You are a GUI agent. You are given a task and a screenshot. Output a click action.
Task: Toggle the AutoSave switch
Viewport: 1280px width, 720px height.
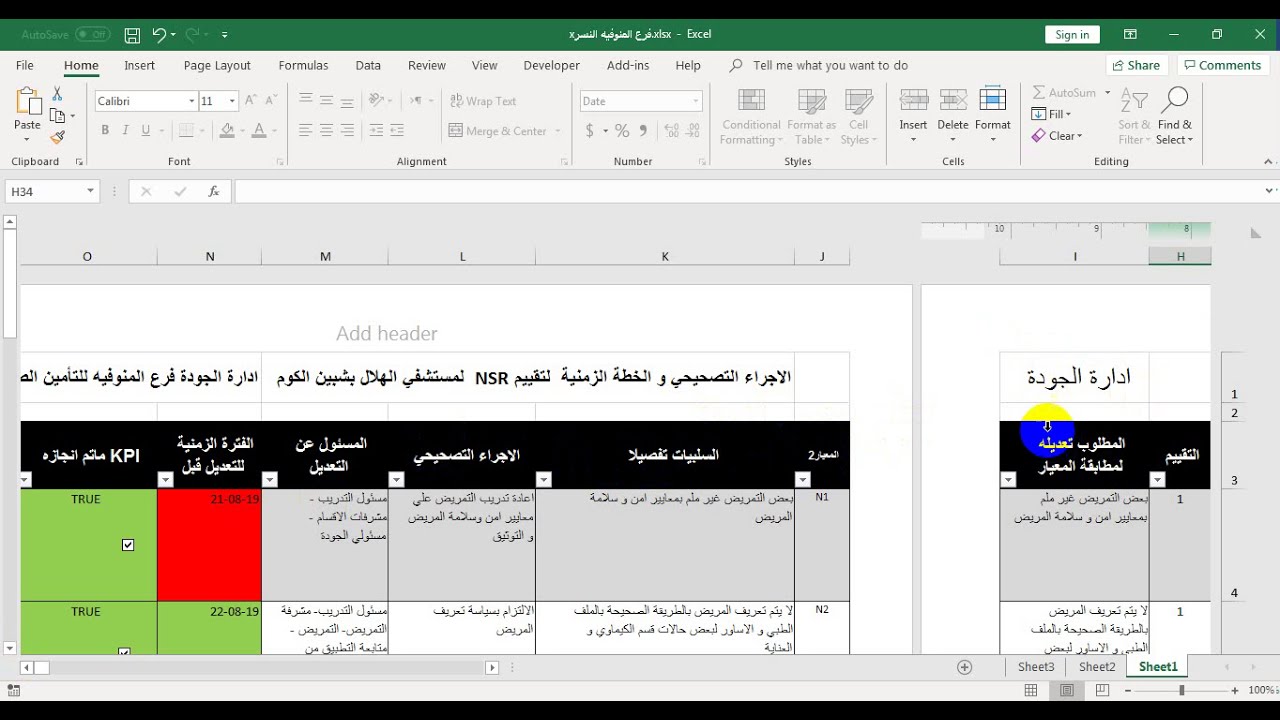click(x=92, y=34)
